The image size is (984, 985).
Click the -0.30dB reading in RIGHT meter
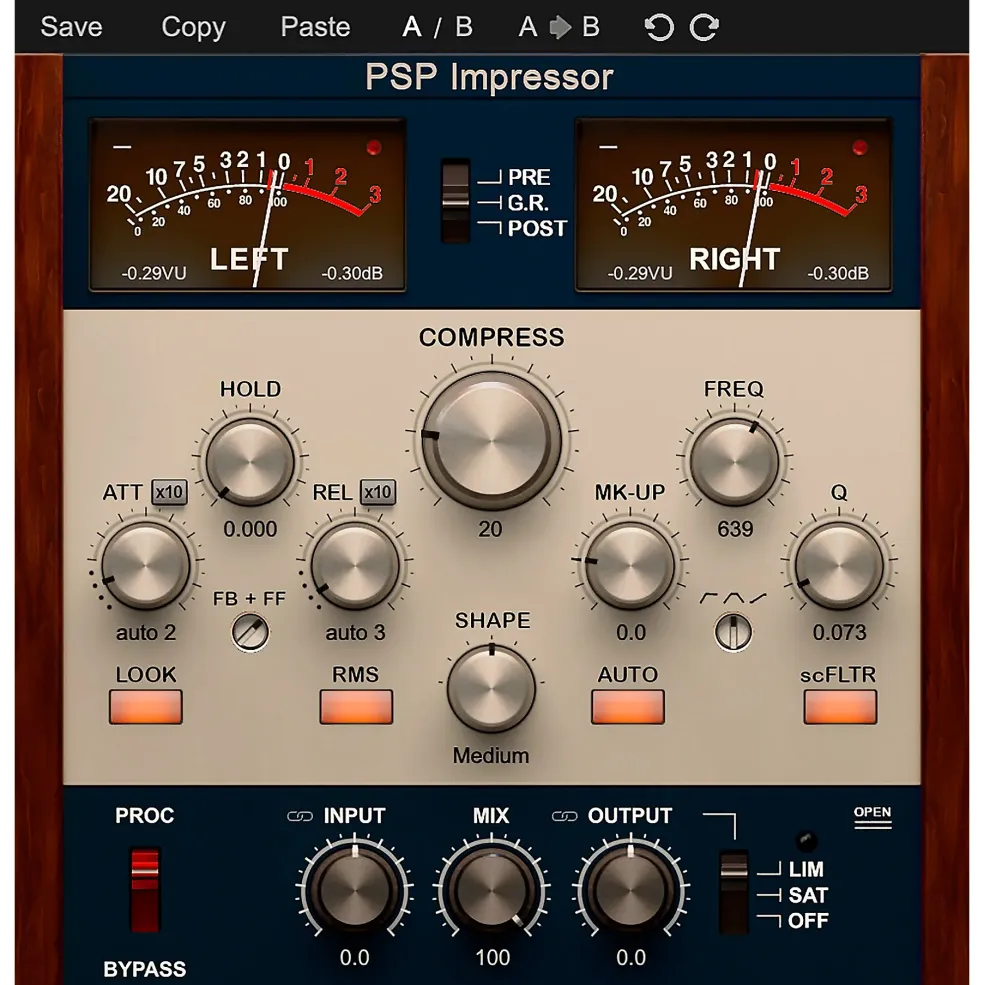click(x=838, y=274)
